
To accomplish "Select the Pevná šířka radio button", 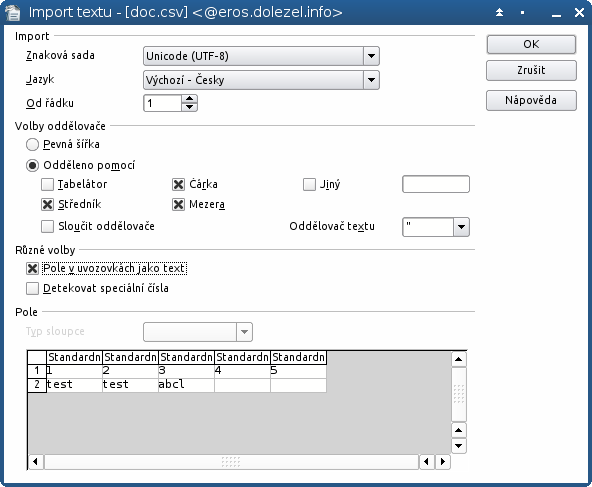I will (32, 145).
